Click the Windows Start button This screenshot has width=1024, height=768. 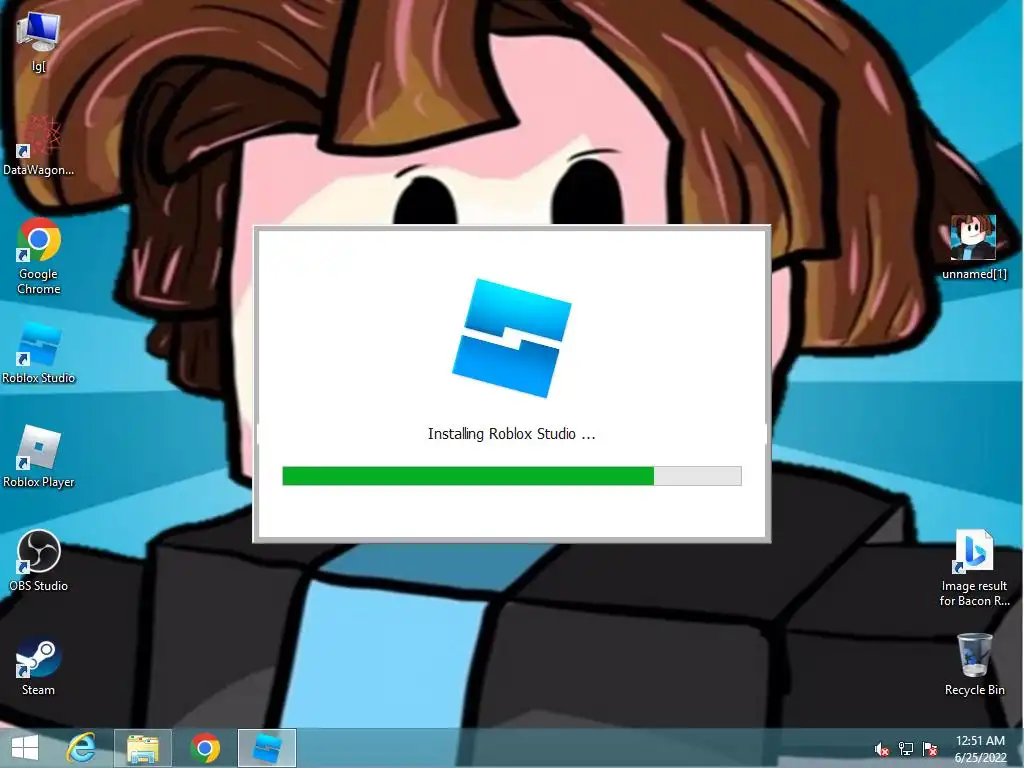25,748
